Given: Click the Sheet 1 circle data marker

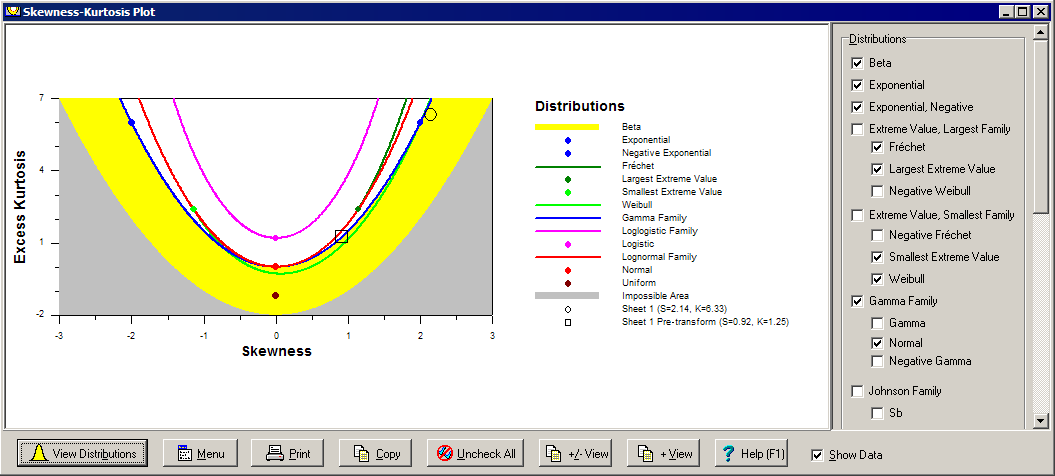Looking at the screenshot, I should [x=431, y=115].
